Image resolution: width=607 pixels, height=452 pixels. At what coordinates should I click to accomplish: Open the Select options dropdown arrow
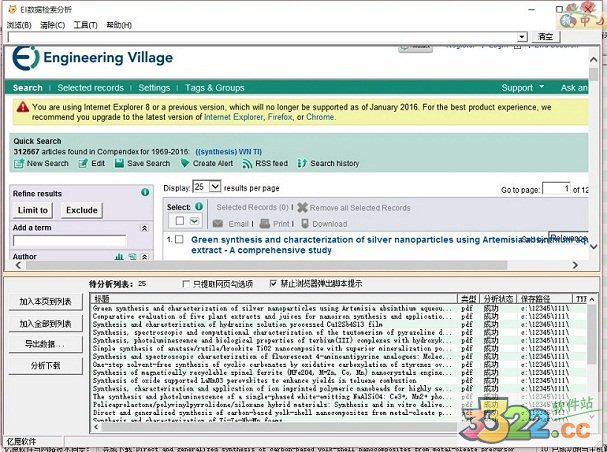194,221
